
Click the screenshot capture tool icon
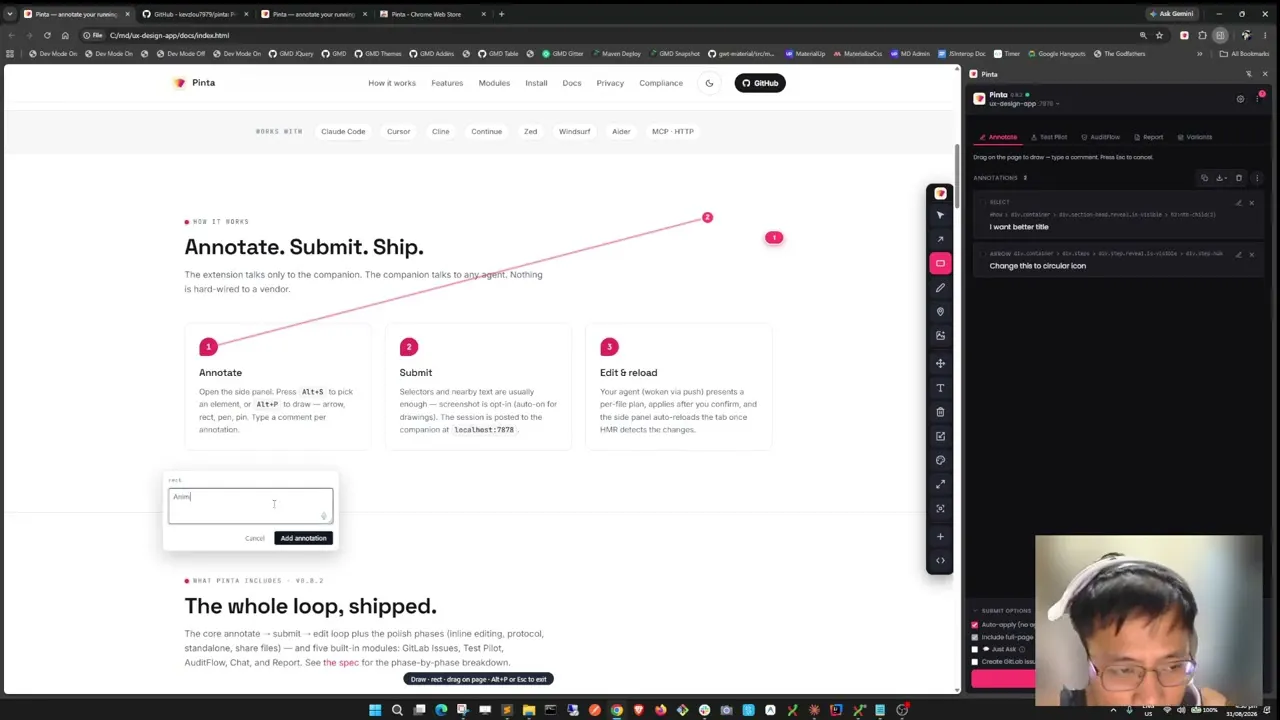[x=940, y=508]
